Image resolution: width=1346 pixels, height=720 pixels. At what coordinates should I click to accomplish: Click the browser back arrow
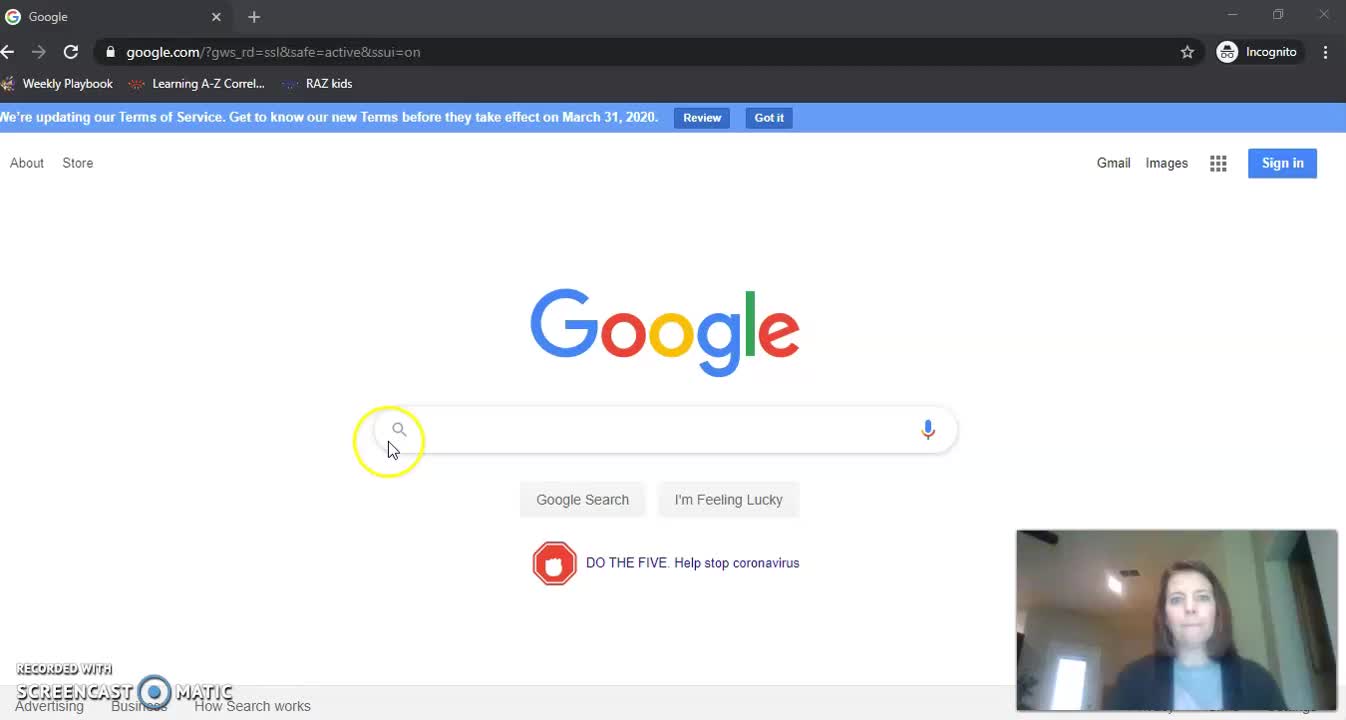(7, 52)
